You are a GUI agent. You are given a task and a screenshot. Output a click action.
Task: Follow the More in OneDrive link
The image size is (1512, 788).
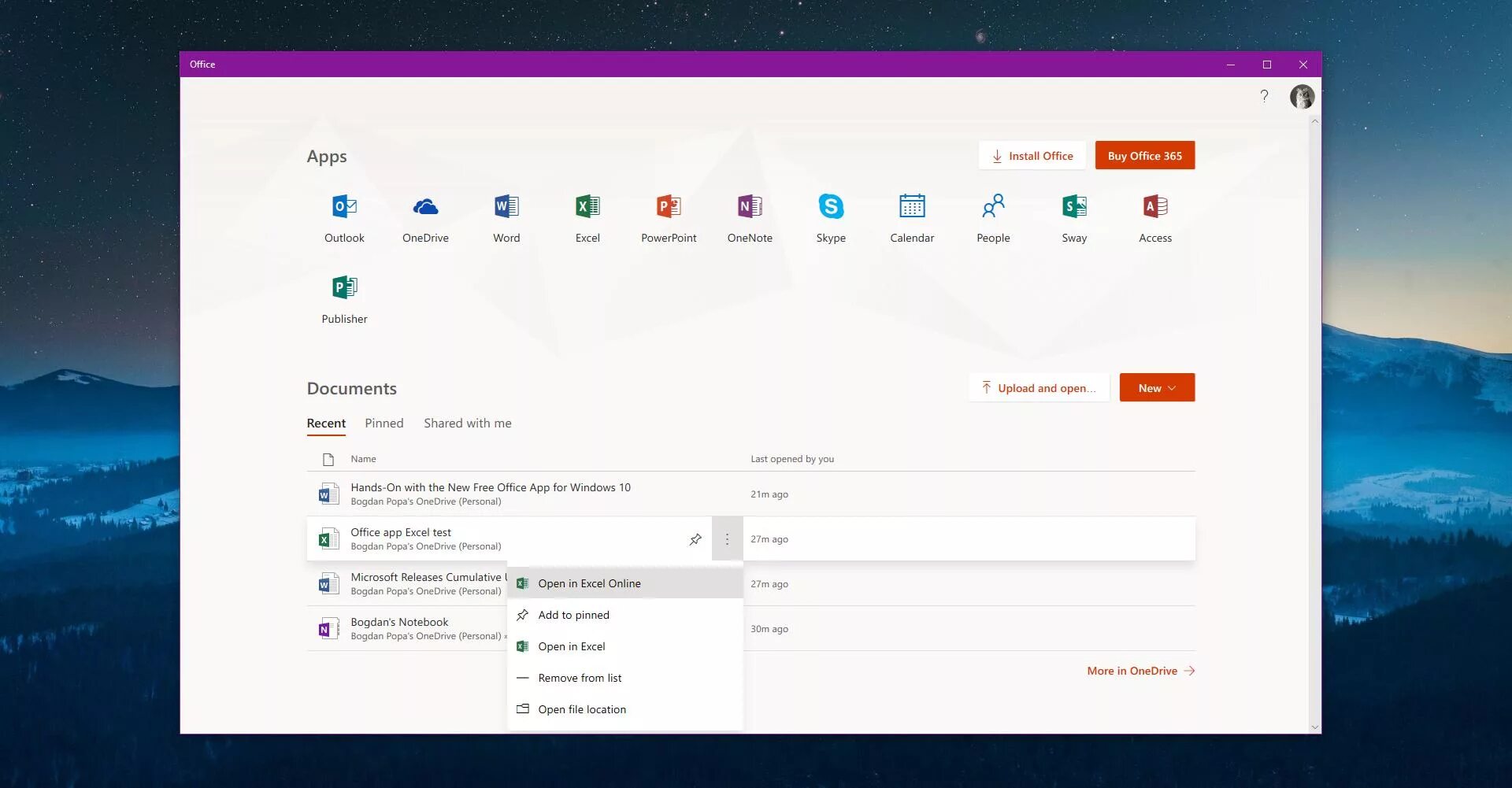(1141, 671)
